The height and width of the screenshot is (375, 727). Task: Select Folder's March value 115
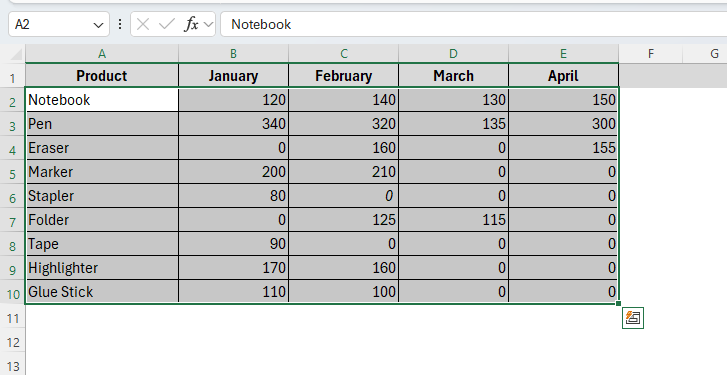453,220
